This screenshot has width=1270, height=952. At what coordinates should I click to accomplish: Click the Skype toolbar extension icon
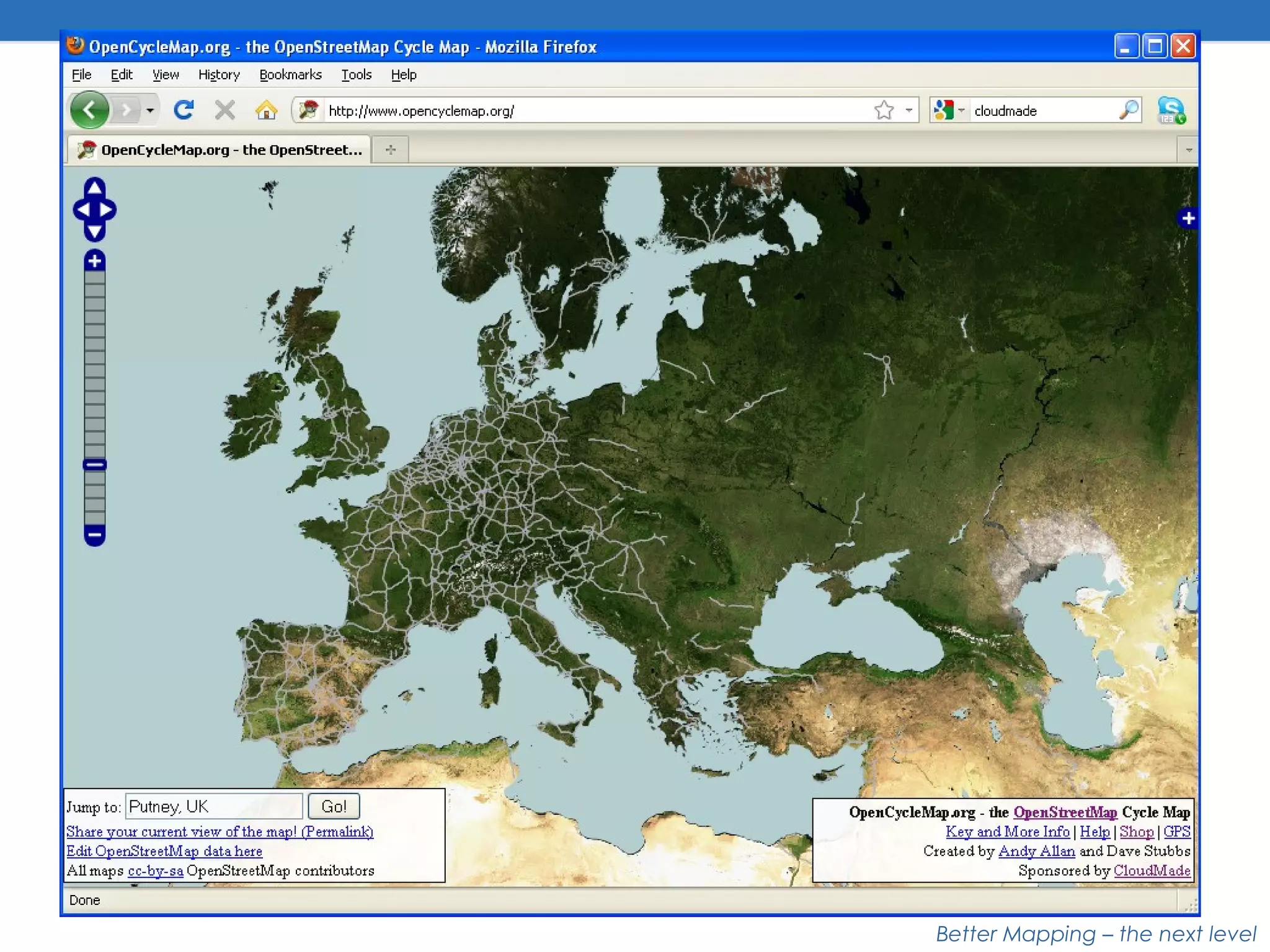pos(1171,110)
